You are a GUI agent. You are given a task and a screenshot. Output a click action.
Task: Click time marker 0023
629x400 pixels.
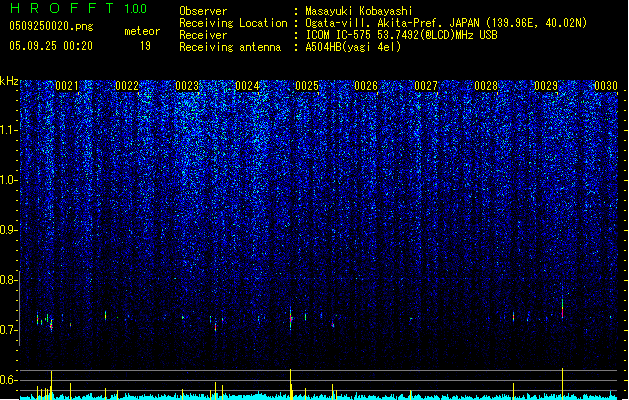coord(187,86)
